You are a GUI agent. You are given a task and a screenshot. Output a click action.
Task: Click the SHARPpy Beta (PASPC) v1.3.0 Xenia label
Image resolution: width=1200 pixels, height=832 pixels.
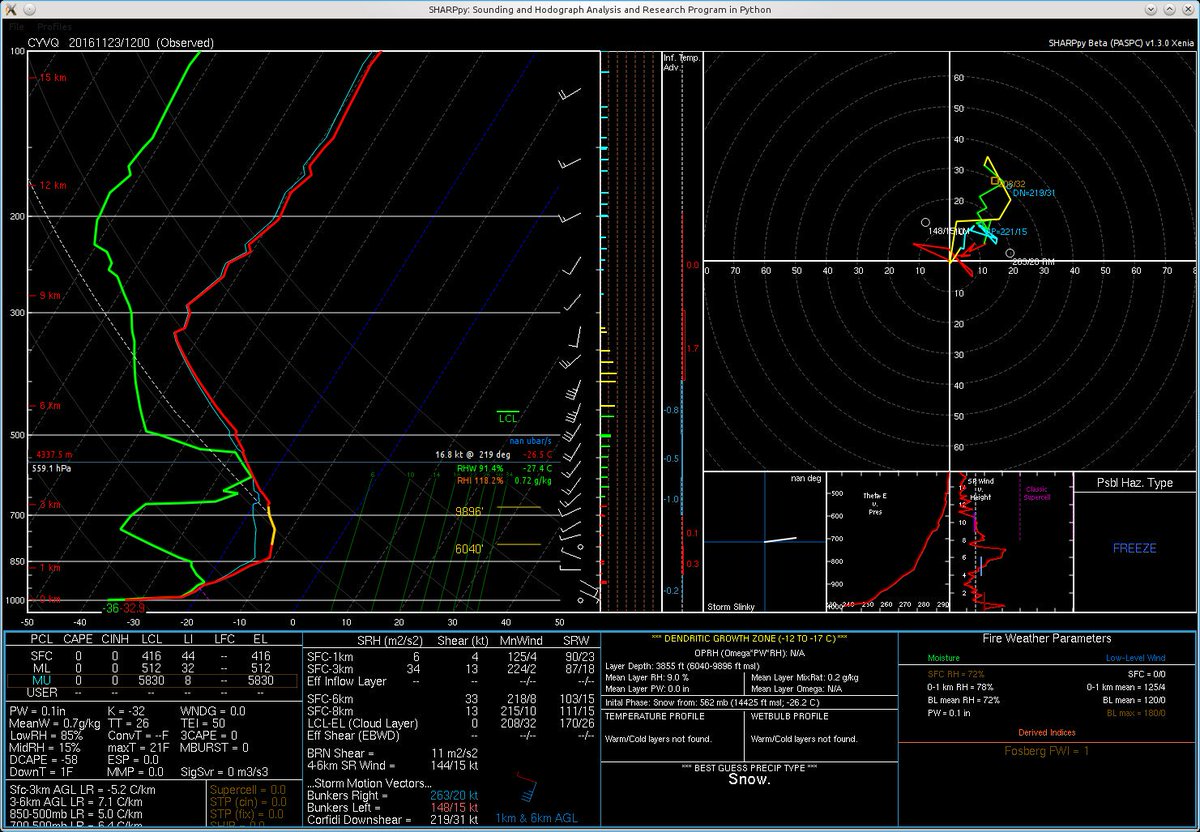click(1121, 43)
